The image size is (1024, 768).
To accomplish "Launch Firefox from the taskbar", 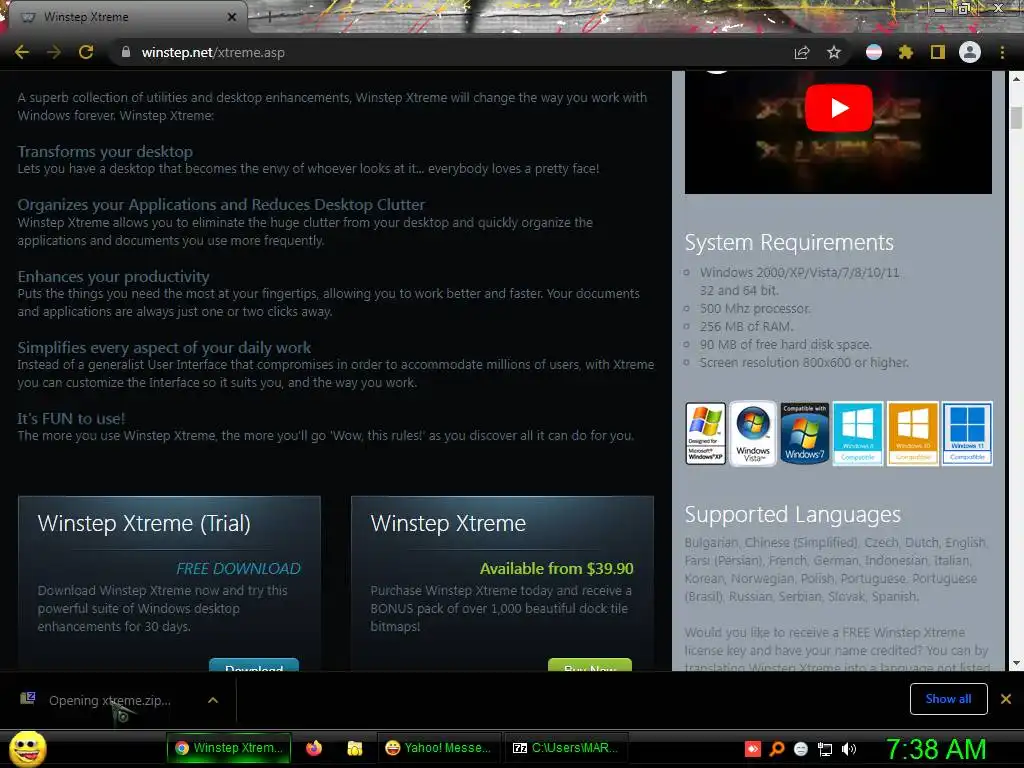I will [x=314, y=748].
